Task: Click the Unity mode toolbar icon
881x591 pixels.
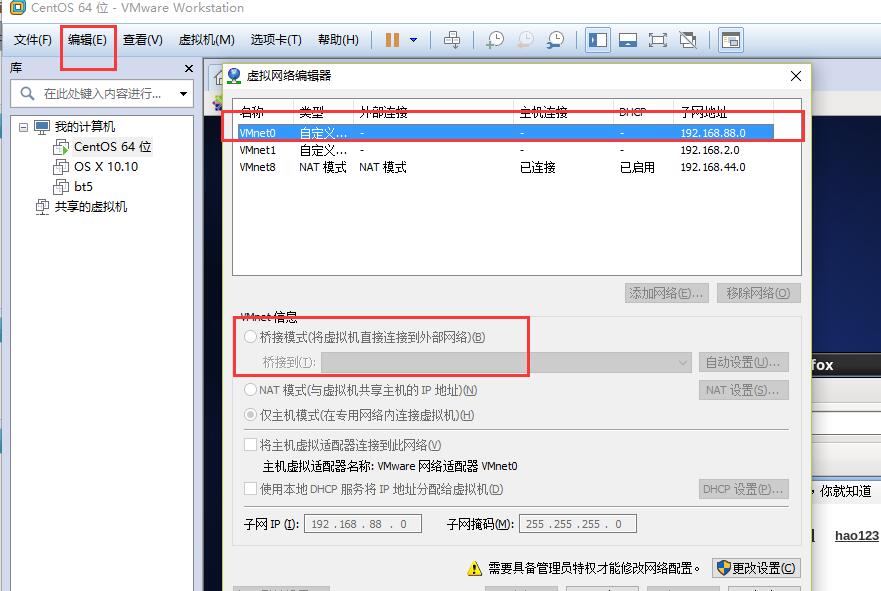Action: pyautogui.click(x=688, y=40)
